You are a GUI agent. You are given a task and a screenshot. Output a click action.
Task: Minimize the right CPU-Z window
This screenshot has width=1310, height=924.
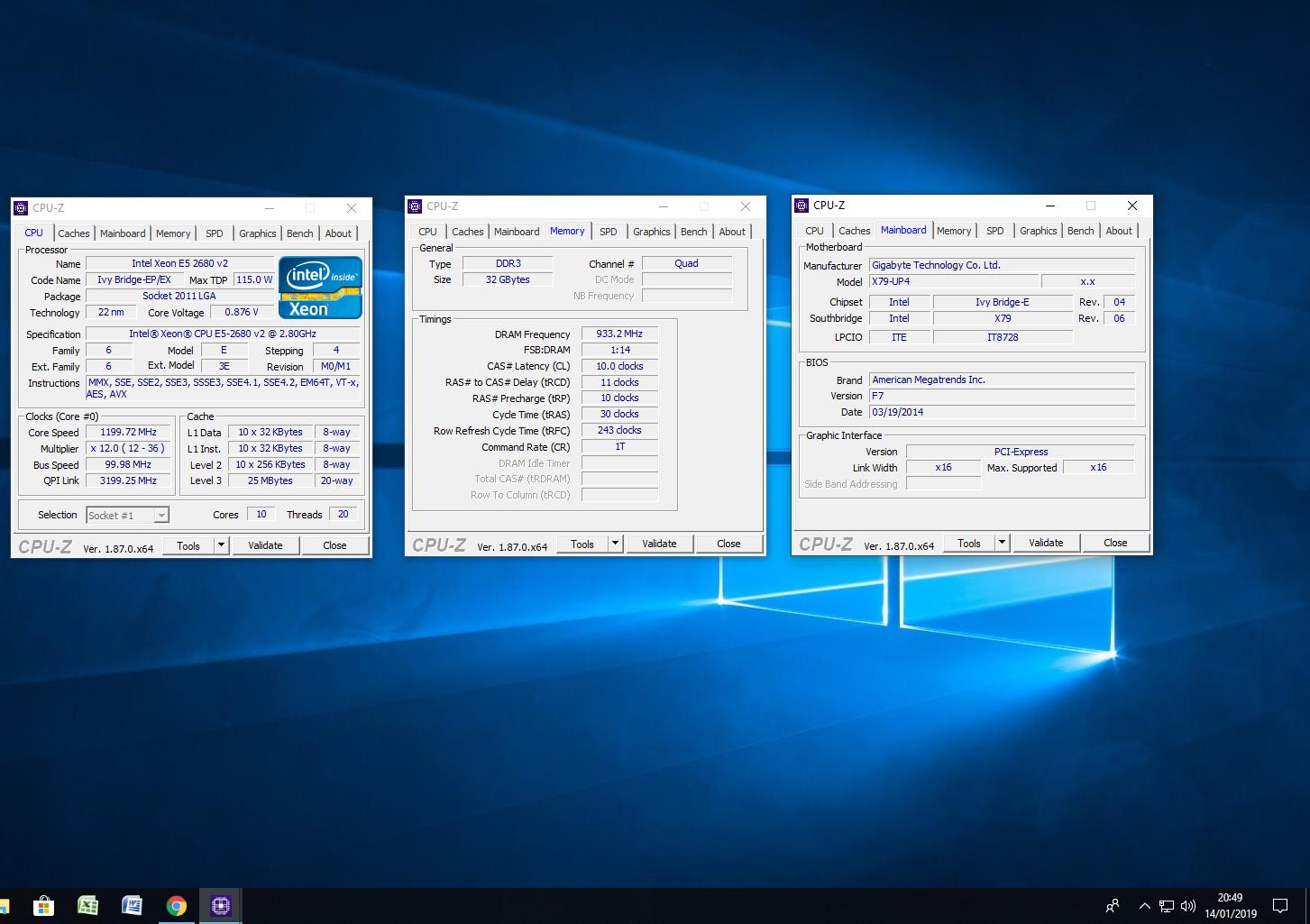(1050, 206)
